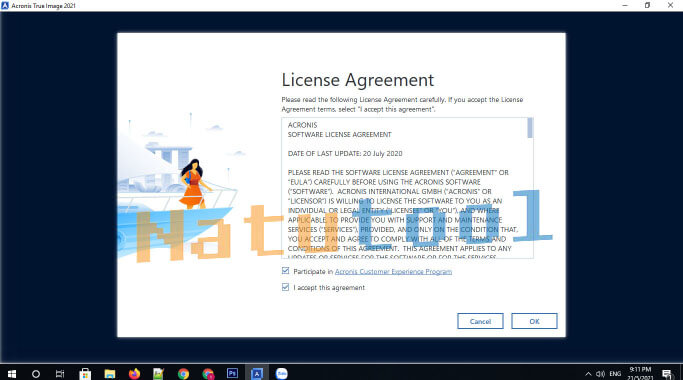This screenshot has width=683, height=380.
Task: Click the OK button
Action: coord(534,321)
